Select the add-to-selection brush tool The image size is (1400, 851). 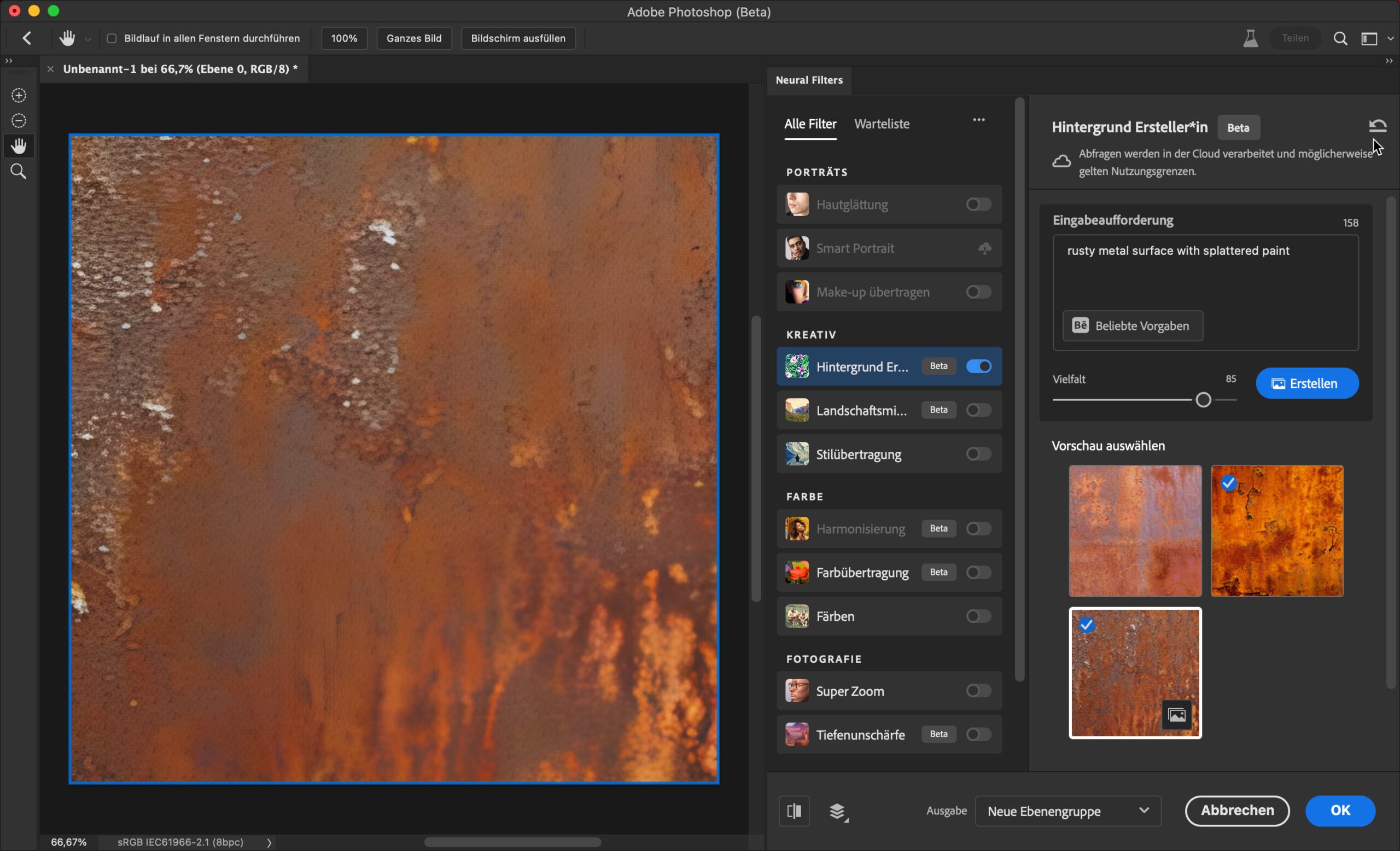point(19,96)
